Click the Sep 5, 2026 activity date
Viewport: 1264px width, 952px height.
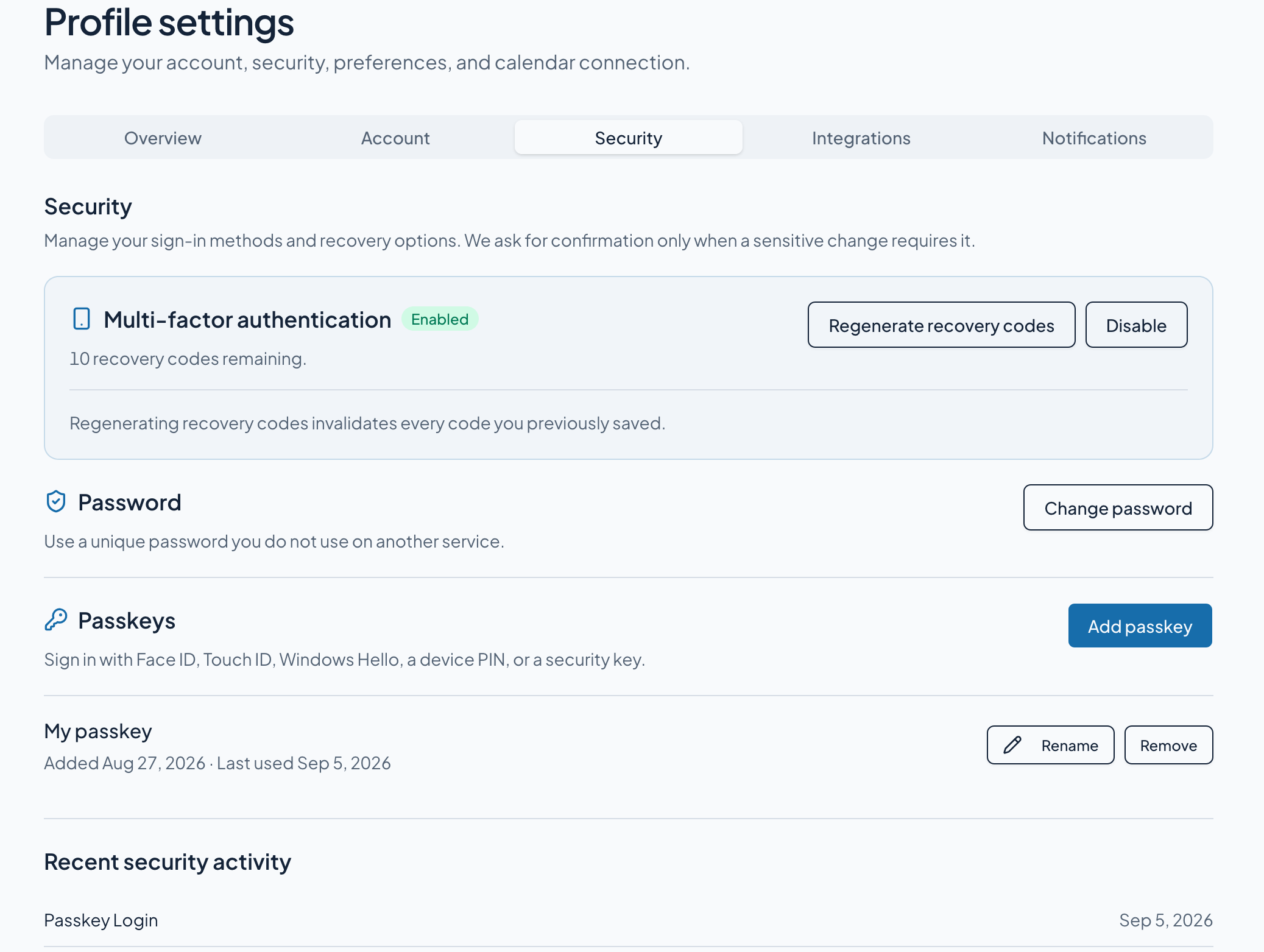(x=1165, y=920)
